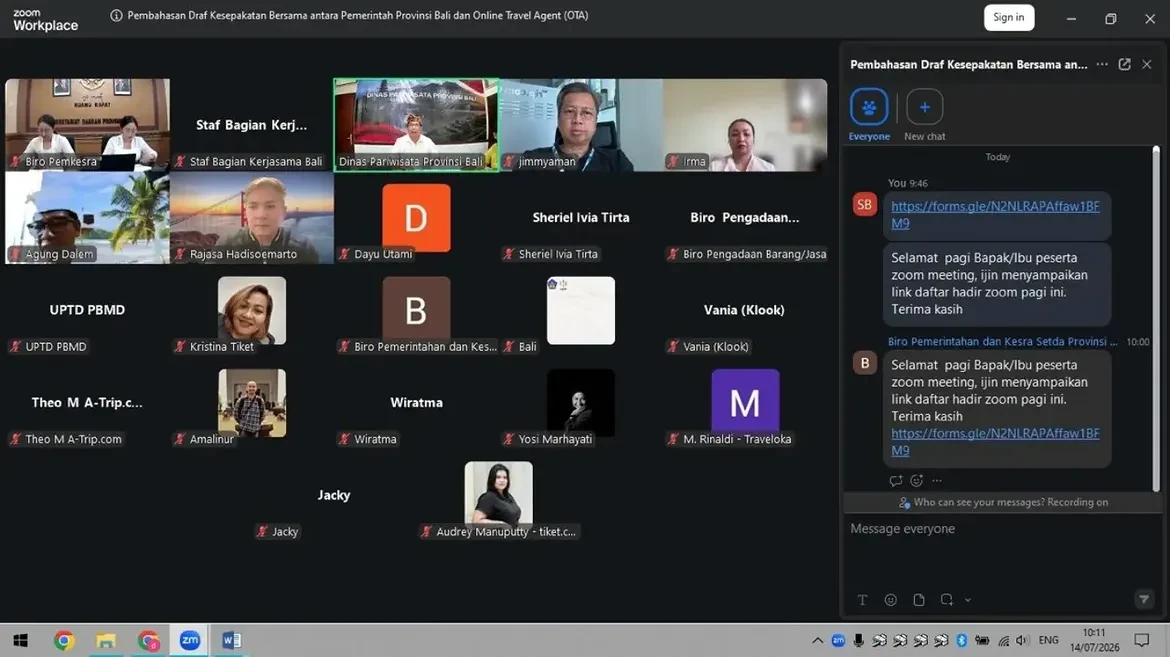Click Kristina Tiket's profile photo
The image size is (1170, 657).
252,310
